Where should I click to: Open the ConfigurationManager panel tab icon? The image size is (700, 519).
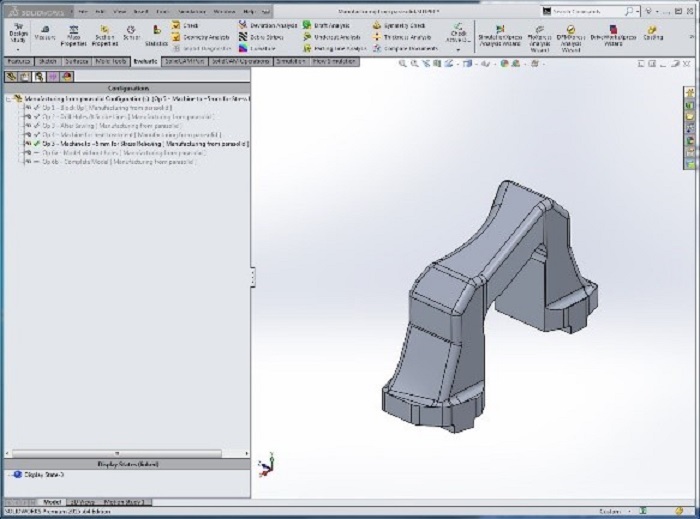(x=39, y=76)
